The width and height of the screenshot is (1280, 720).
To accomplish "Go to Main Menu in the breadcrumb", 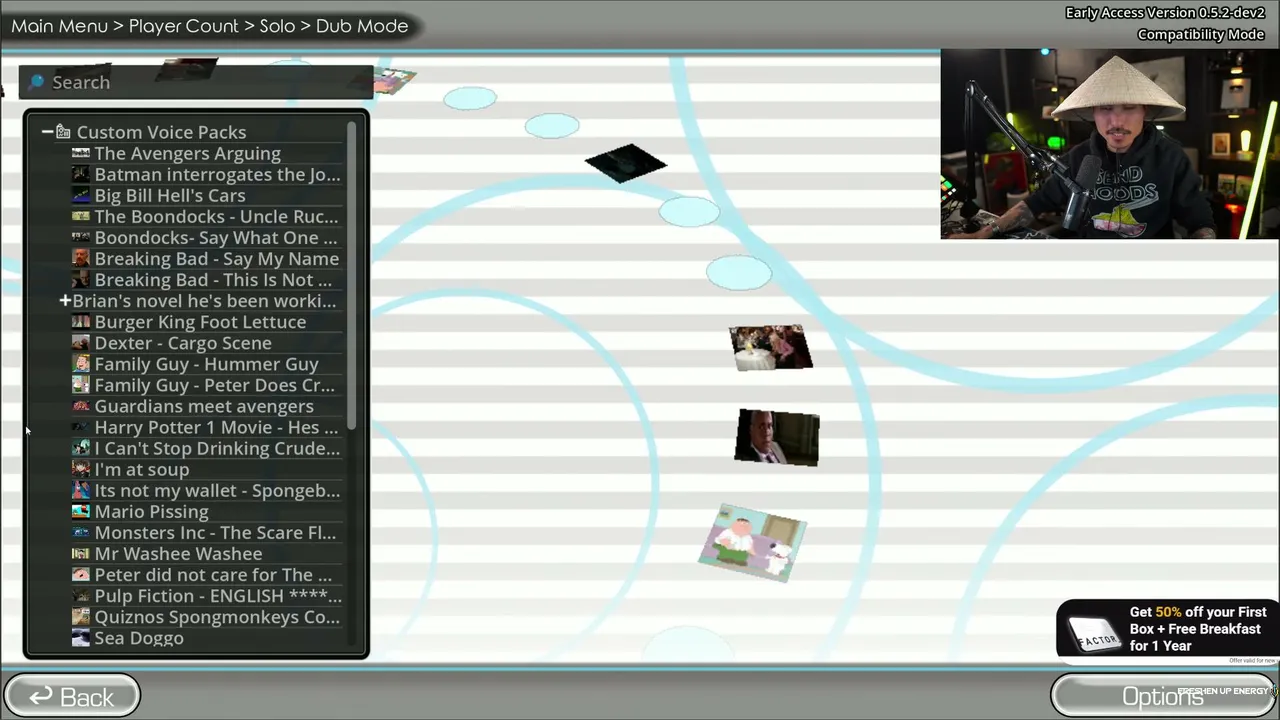I will [x=59, y=26].
